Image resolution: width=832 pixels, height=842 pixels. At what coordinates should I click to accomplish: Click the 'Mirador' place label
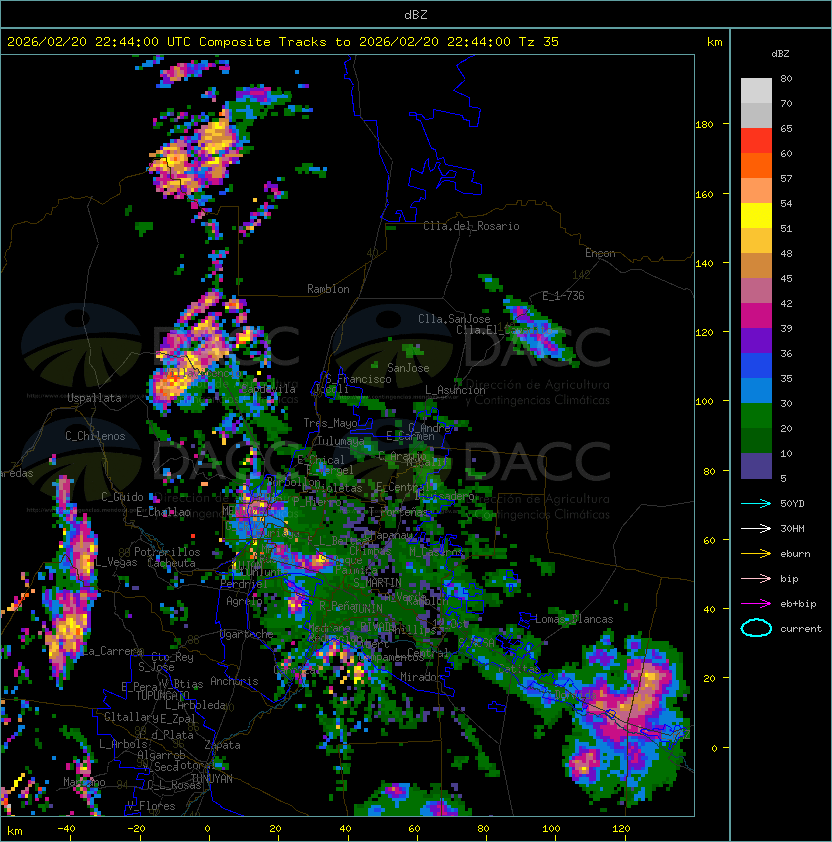[421, 677]
